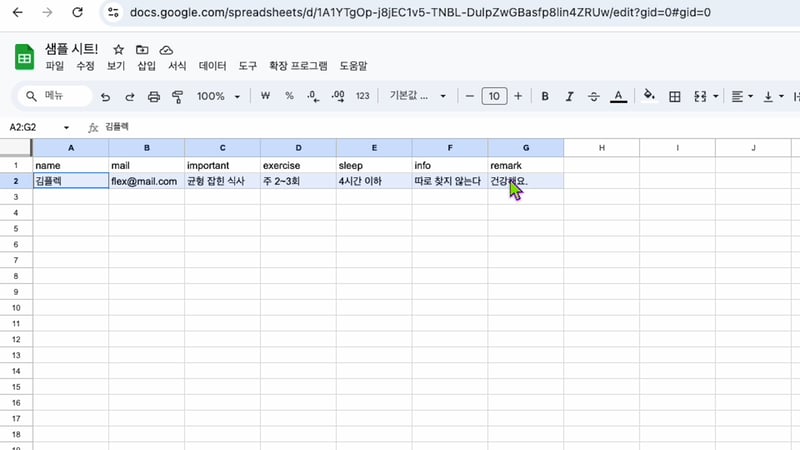This screenshot has width=800, height=450.
Task: Open the borders tool
Action: point(674,96)
